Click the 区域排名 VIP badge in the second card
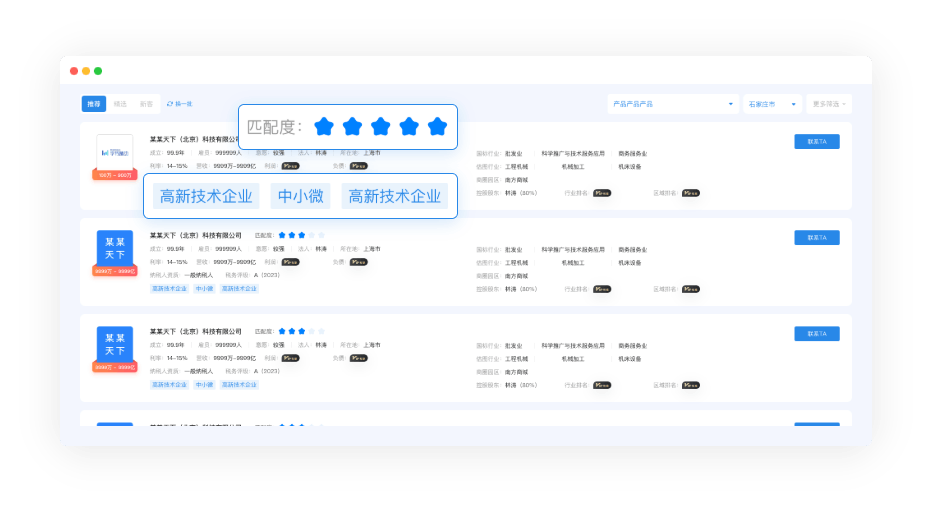This screenshot has height=510, width=932. [691, 289]
